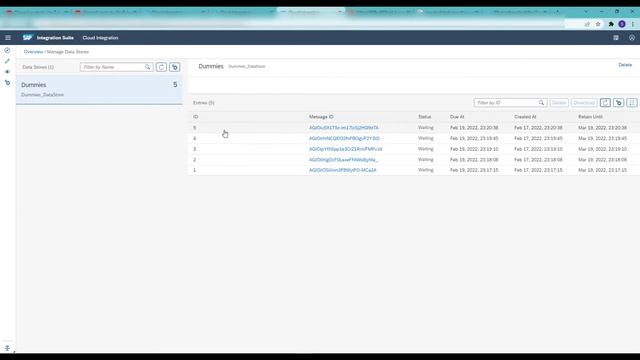Click the Delete button above Entries table
The image size is (640, 360).
tap(559, 103)
